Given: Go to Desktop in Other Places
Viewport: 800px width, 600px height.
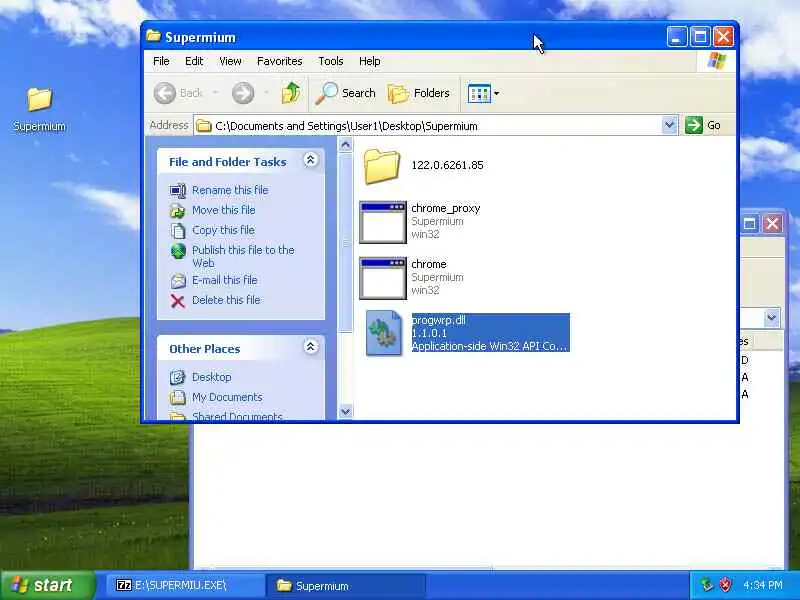Looking at the screenshot, I should (212, 377).
